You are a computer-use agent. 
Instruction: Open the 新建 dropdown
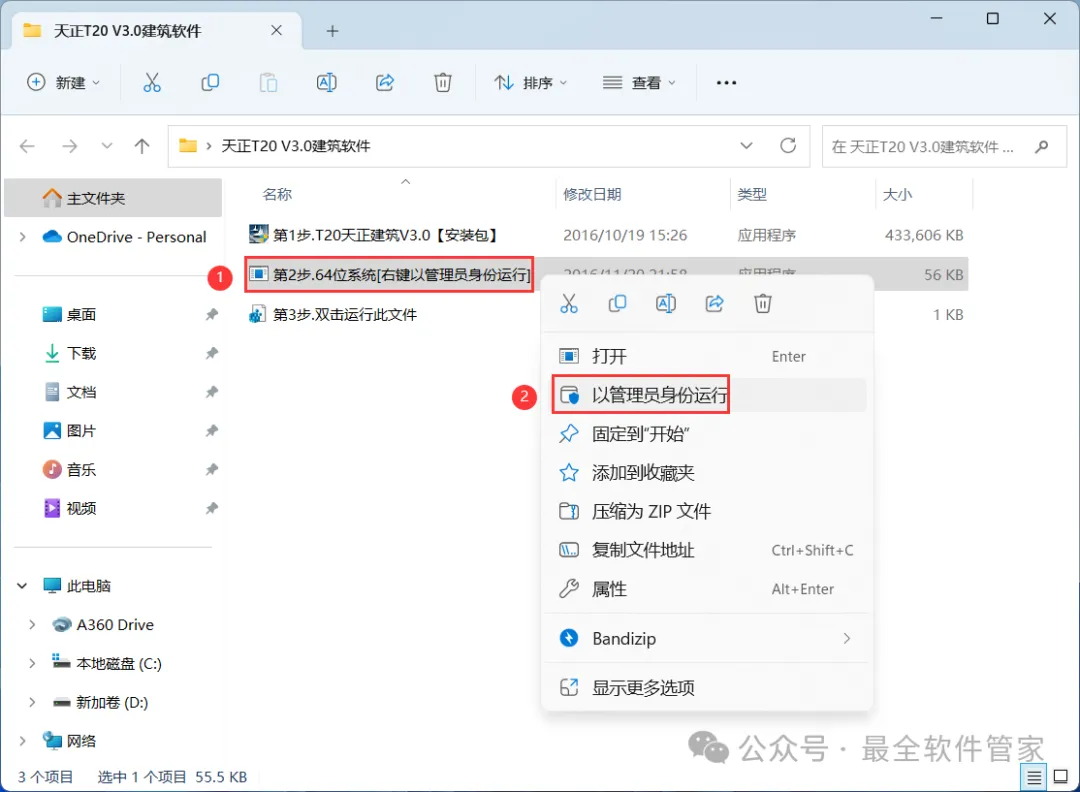click(64, 83)
